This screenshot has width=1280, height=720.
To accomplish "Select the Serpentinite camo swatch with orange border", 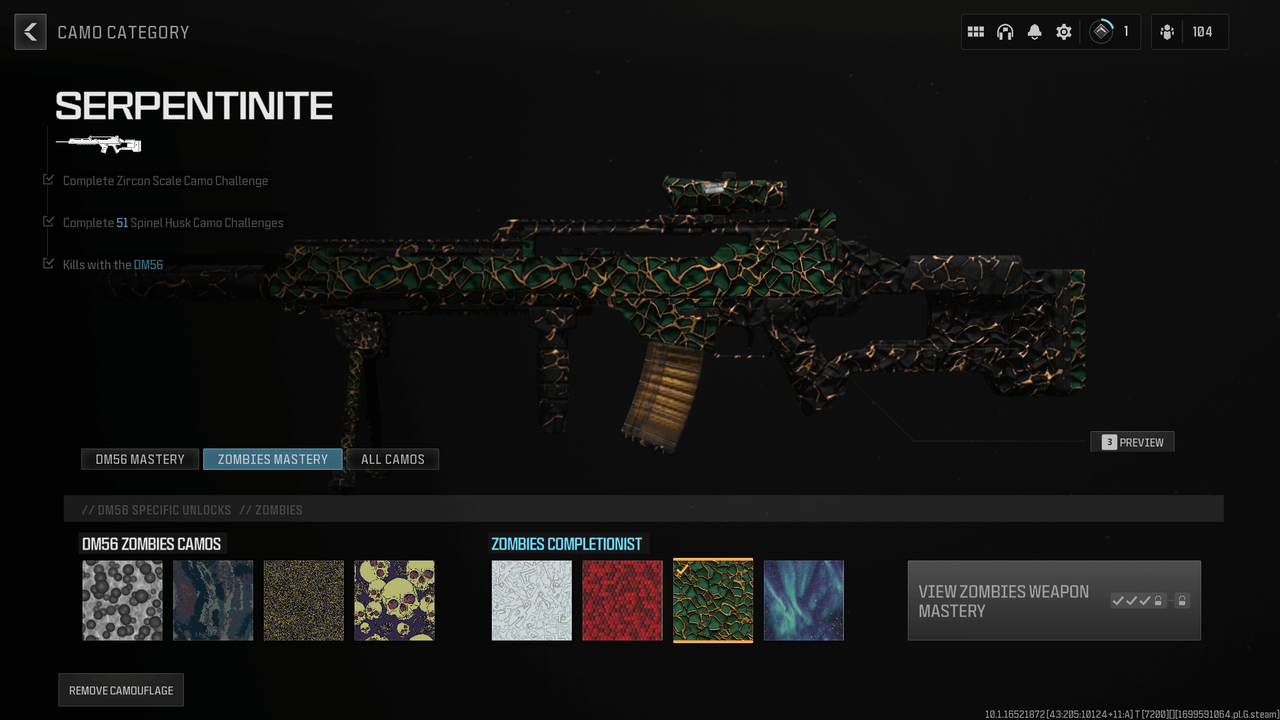I will (712, 600).
